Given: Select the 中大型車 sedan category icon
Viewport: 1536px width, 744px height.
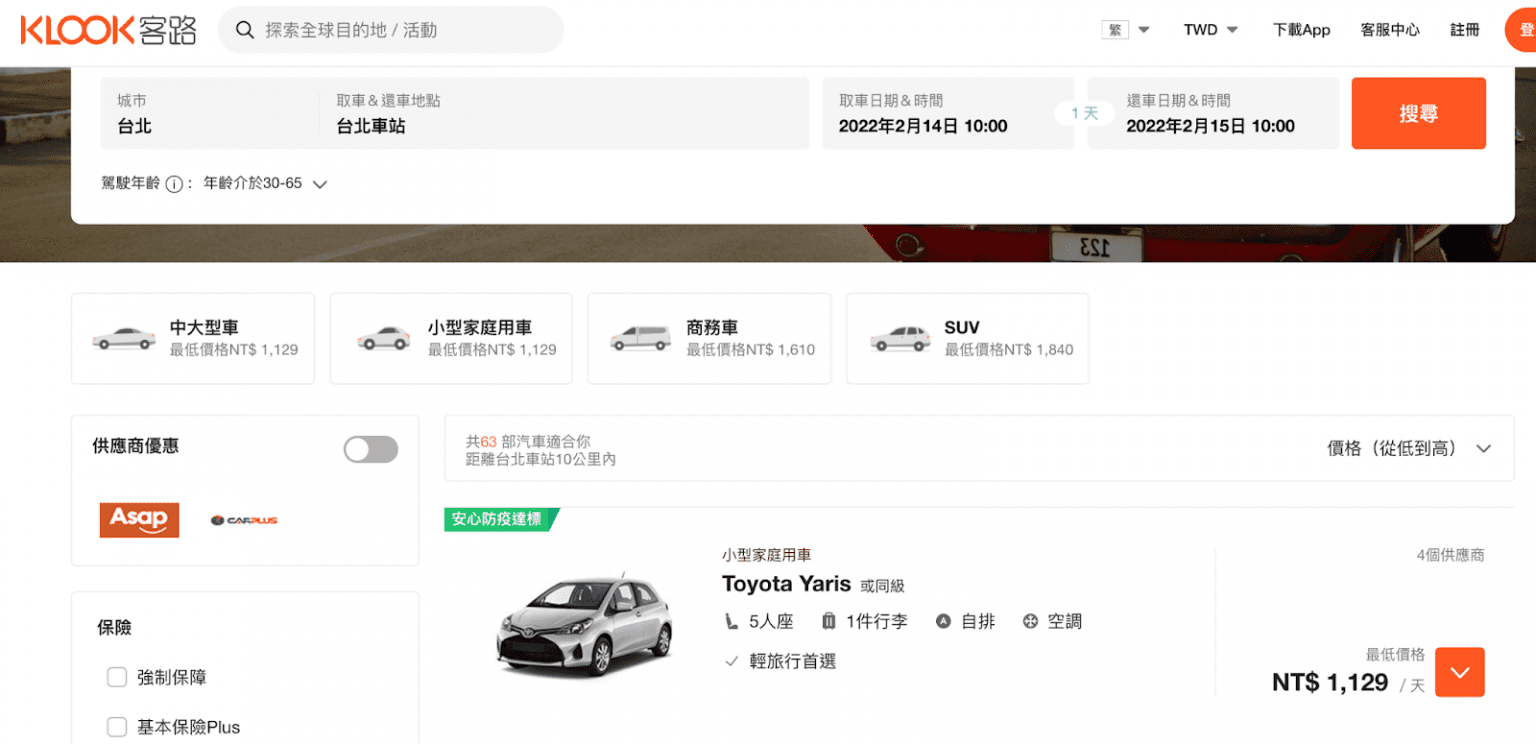Looking at the screenshot, I should [123, 338].
